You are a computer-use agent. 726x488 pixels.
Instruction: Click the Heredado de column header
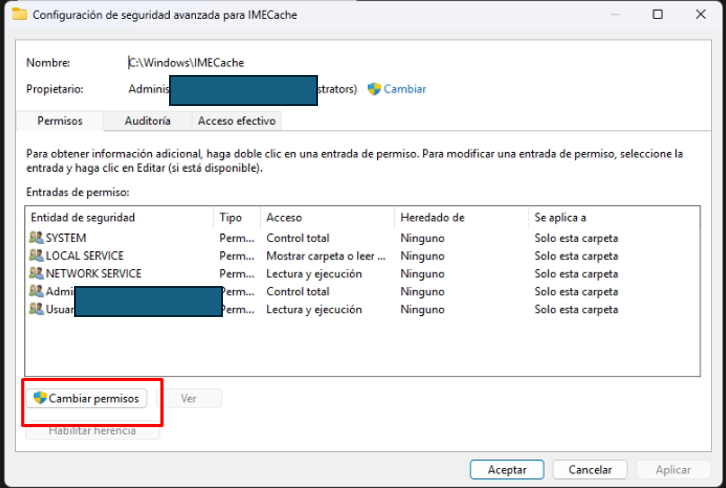(432, 217)
